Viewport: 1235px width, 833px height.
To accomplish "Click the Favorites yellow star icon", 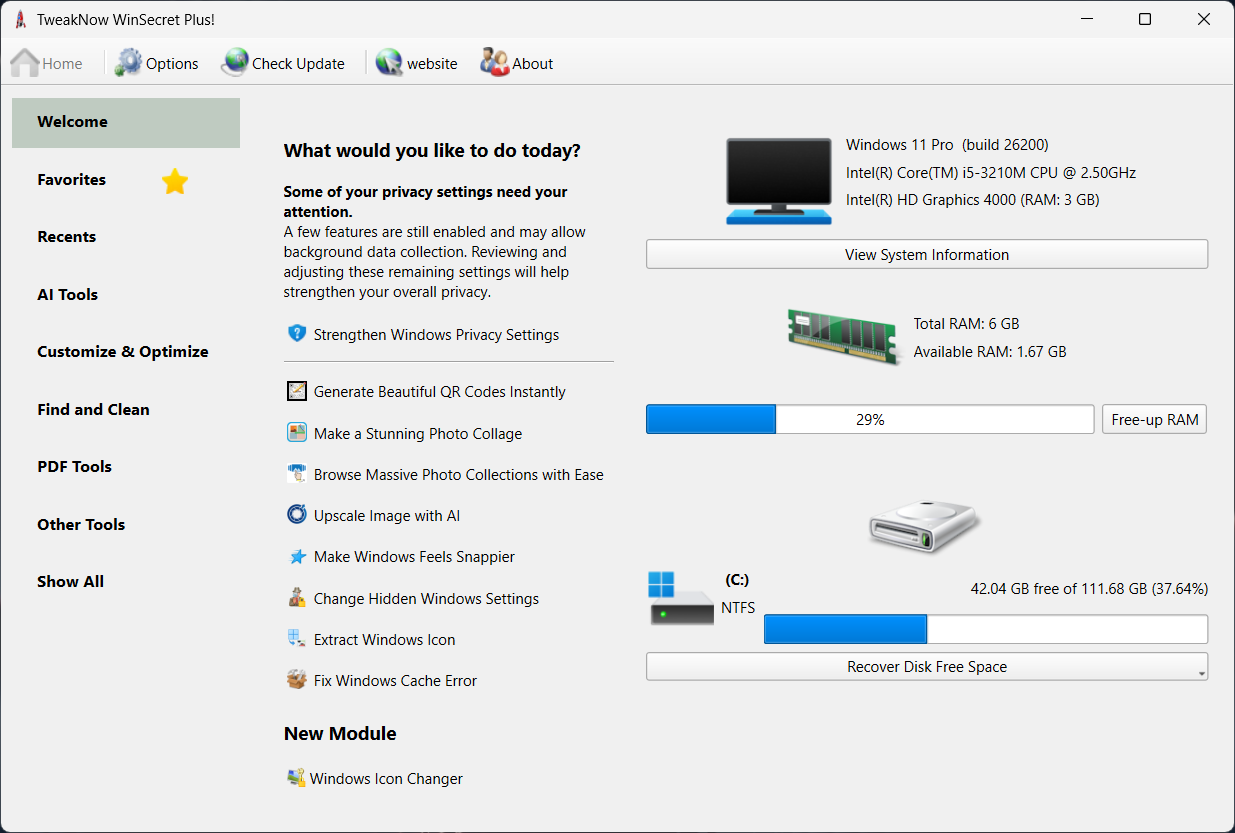I will pos(175,181).
